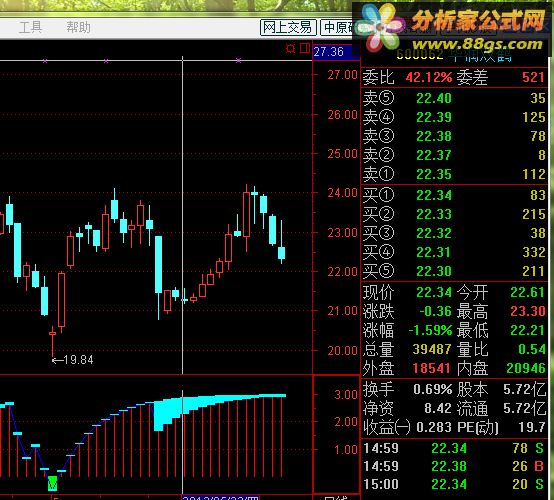Select the 换手 0.69% value
554x500 pixels.
432,390
